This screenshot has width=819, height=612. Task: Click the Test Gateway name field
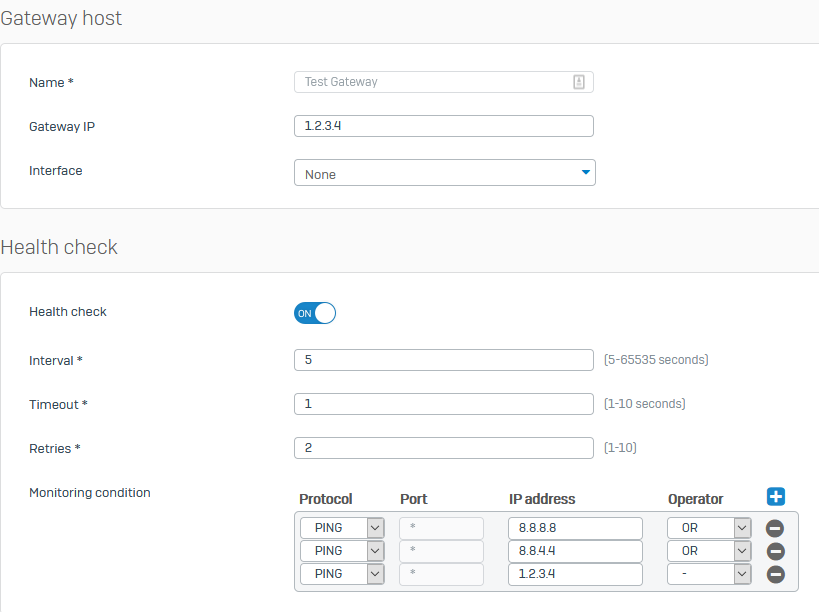[430, 82]
